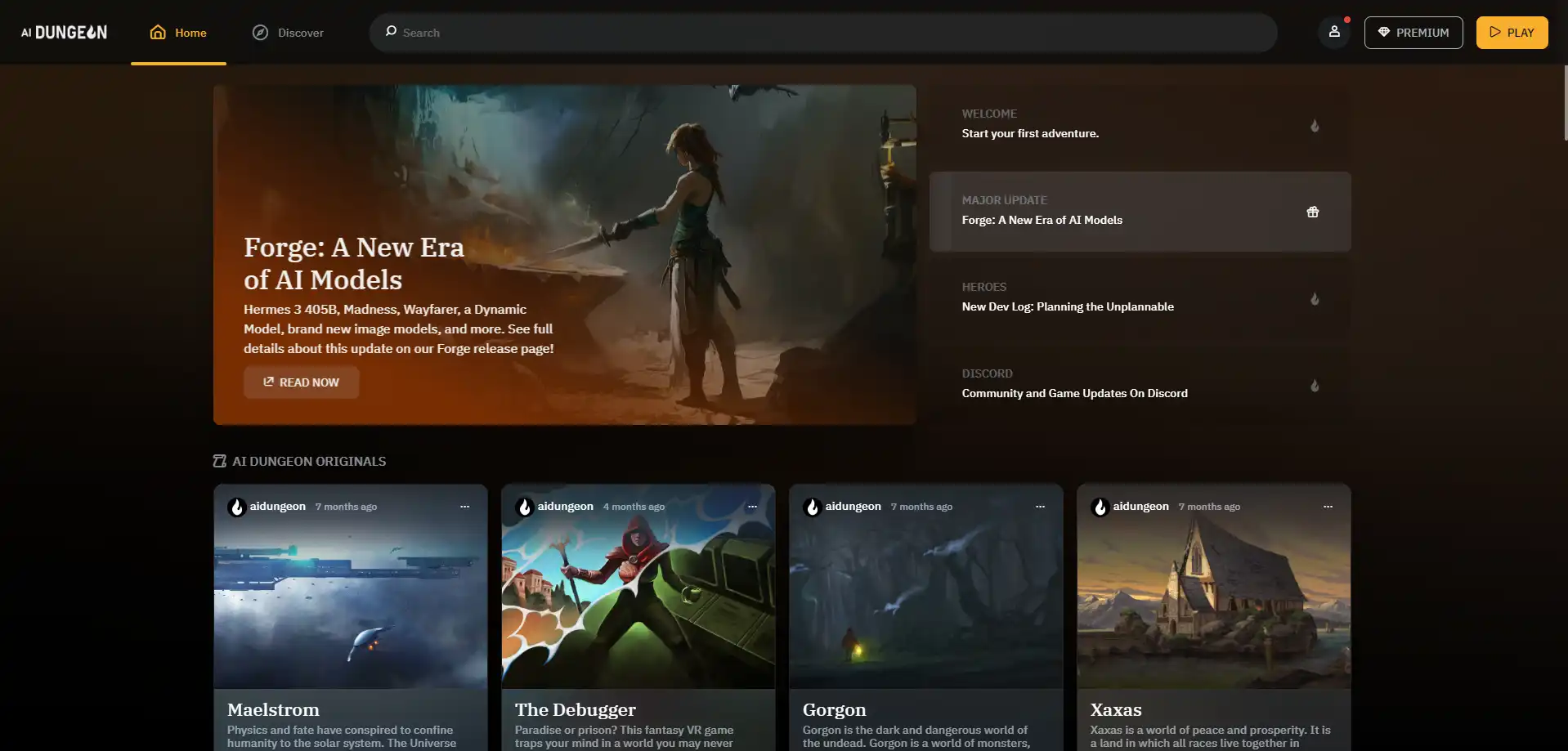
Task: Click the Maelstrom title
Action: coord(273,709)
